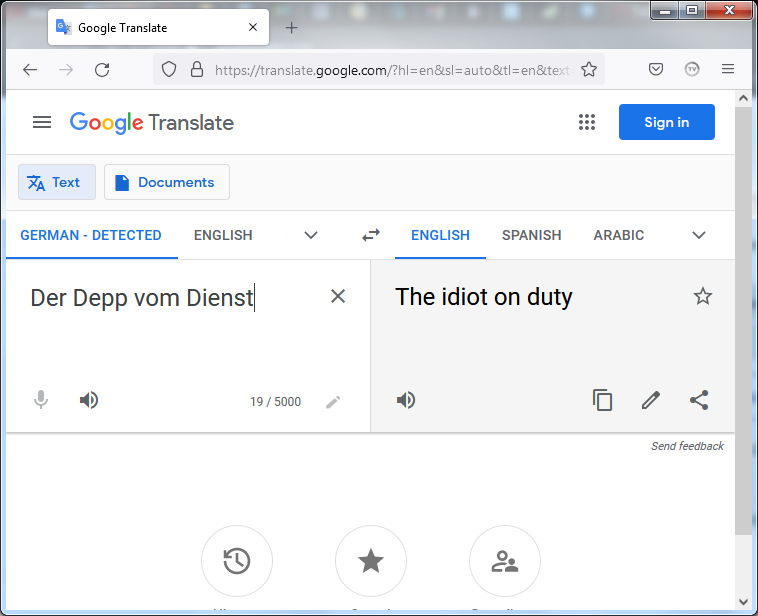Image resolution: width=758 pixels, height=616 pixels.
Task: Open the Send feedback link
Action: pos(687,446)
